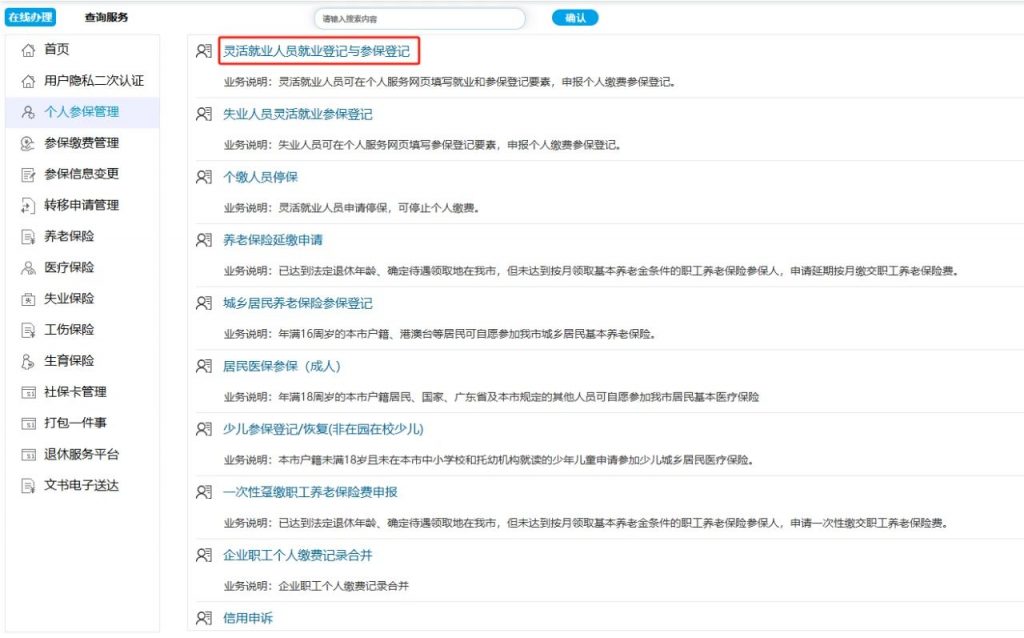Click the 首页 home icon in sidebar

28,50
